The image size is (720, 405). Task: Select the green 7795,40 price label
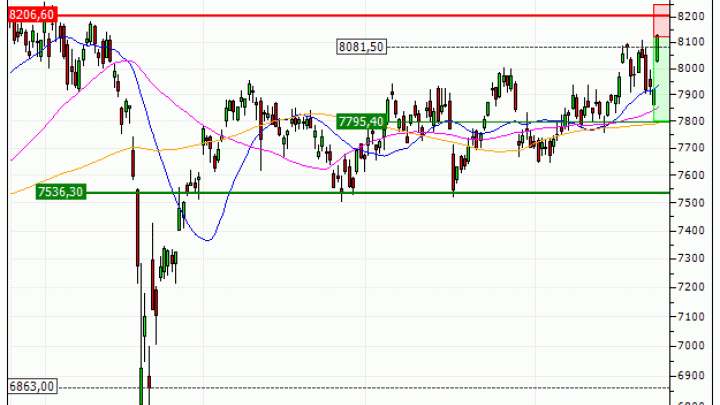pyautogui.click(x=361, y=122)
